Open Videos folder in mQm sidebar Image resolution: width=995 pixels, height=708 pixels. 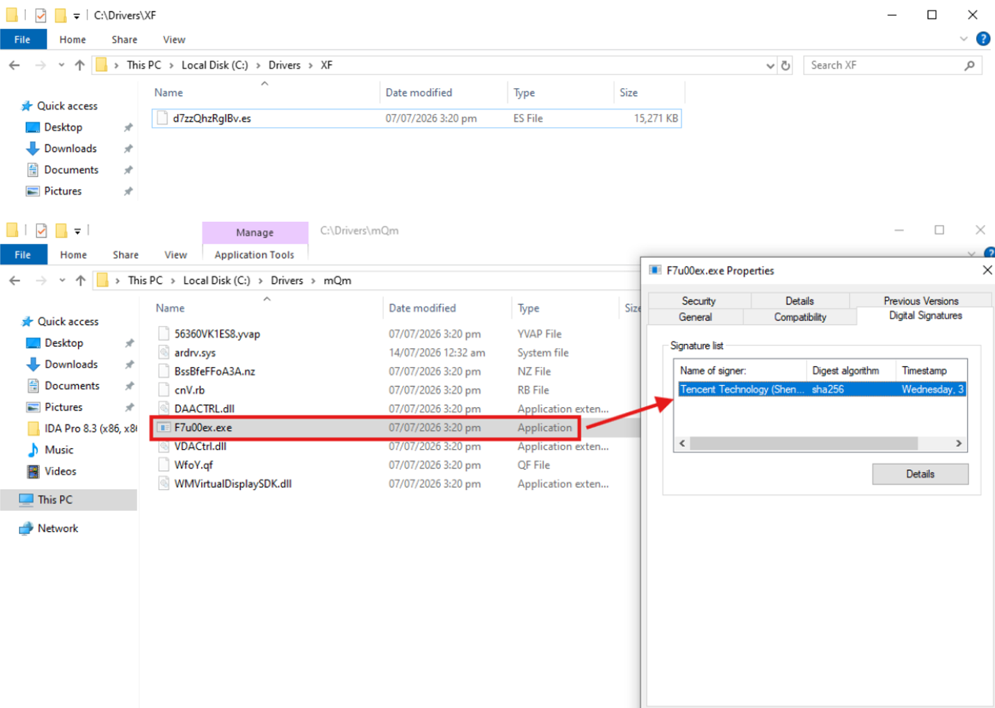[x=60, y=471]
